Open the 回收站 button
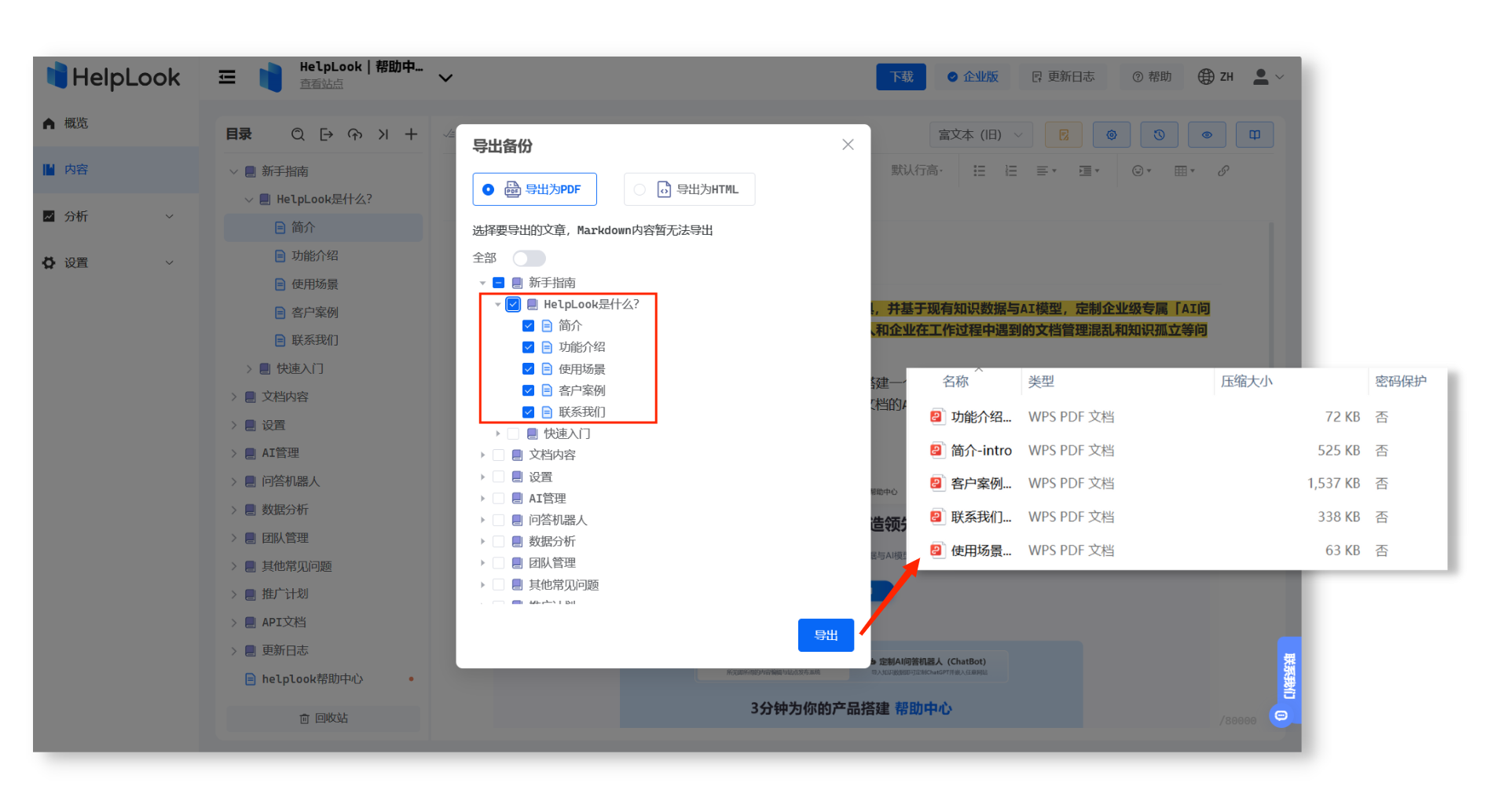Screen dimensions: 1488x812 point(323,719)
